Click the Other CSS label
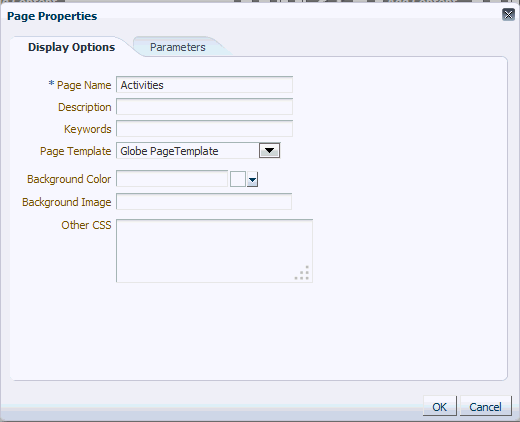Screen dimensions: 520x422 (x=86, y=225)
